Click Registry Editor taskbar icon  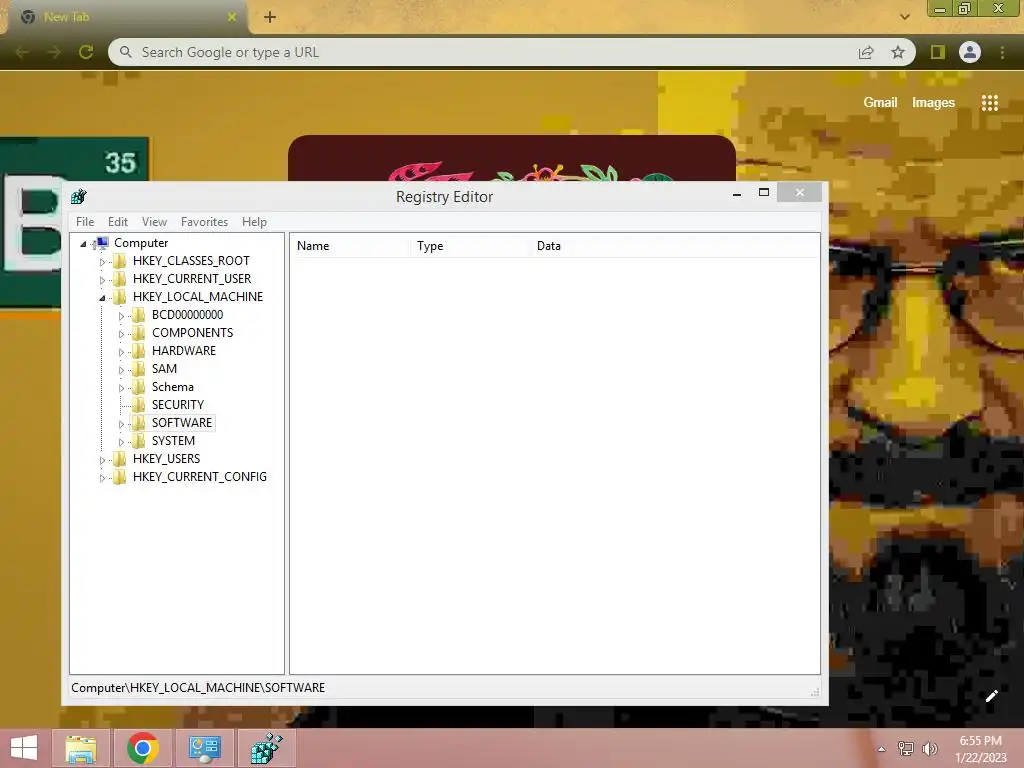click(266, 748)
